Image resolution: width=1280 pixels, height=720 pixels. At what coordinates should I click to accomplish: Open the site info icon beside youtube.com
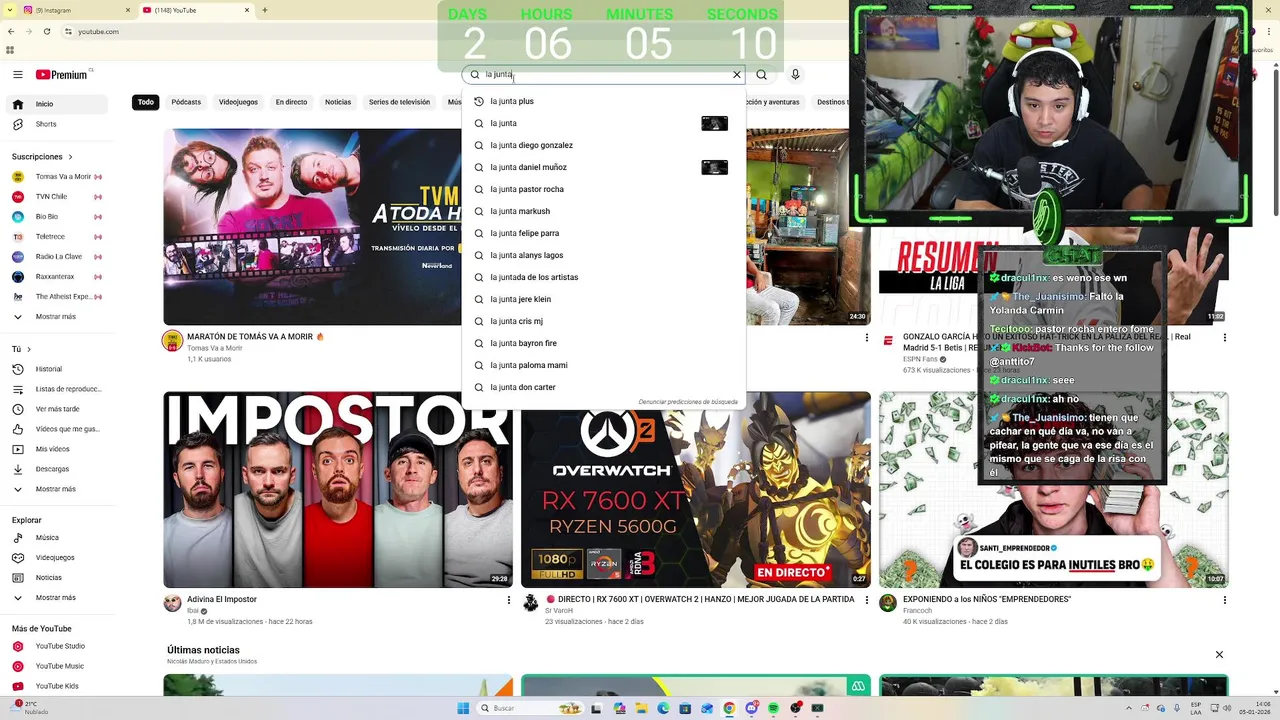pos(68,32)
